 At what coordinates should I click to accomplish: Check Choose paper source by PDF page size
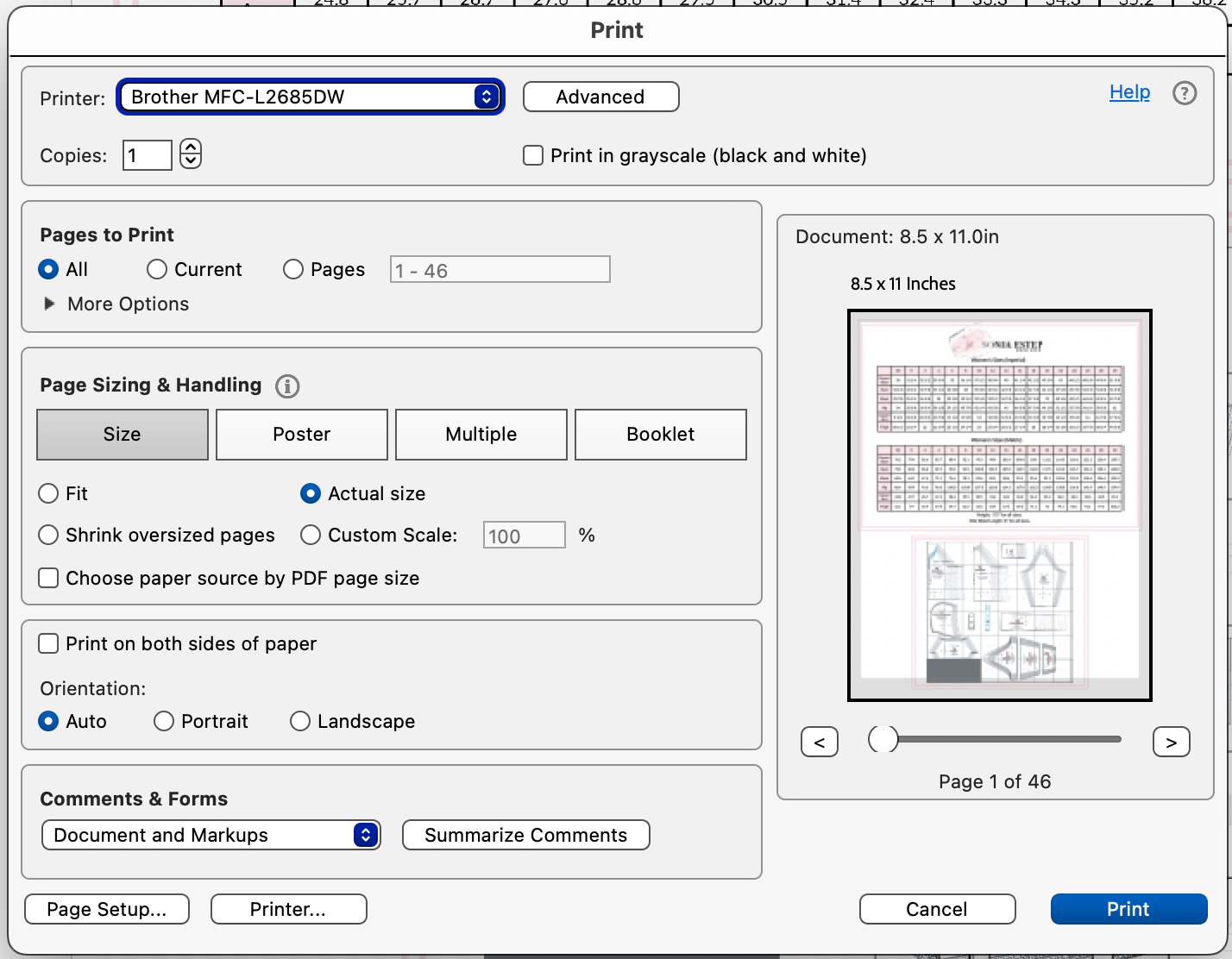(49, 578)
